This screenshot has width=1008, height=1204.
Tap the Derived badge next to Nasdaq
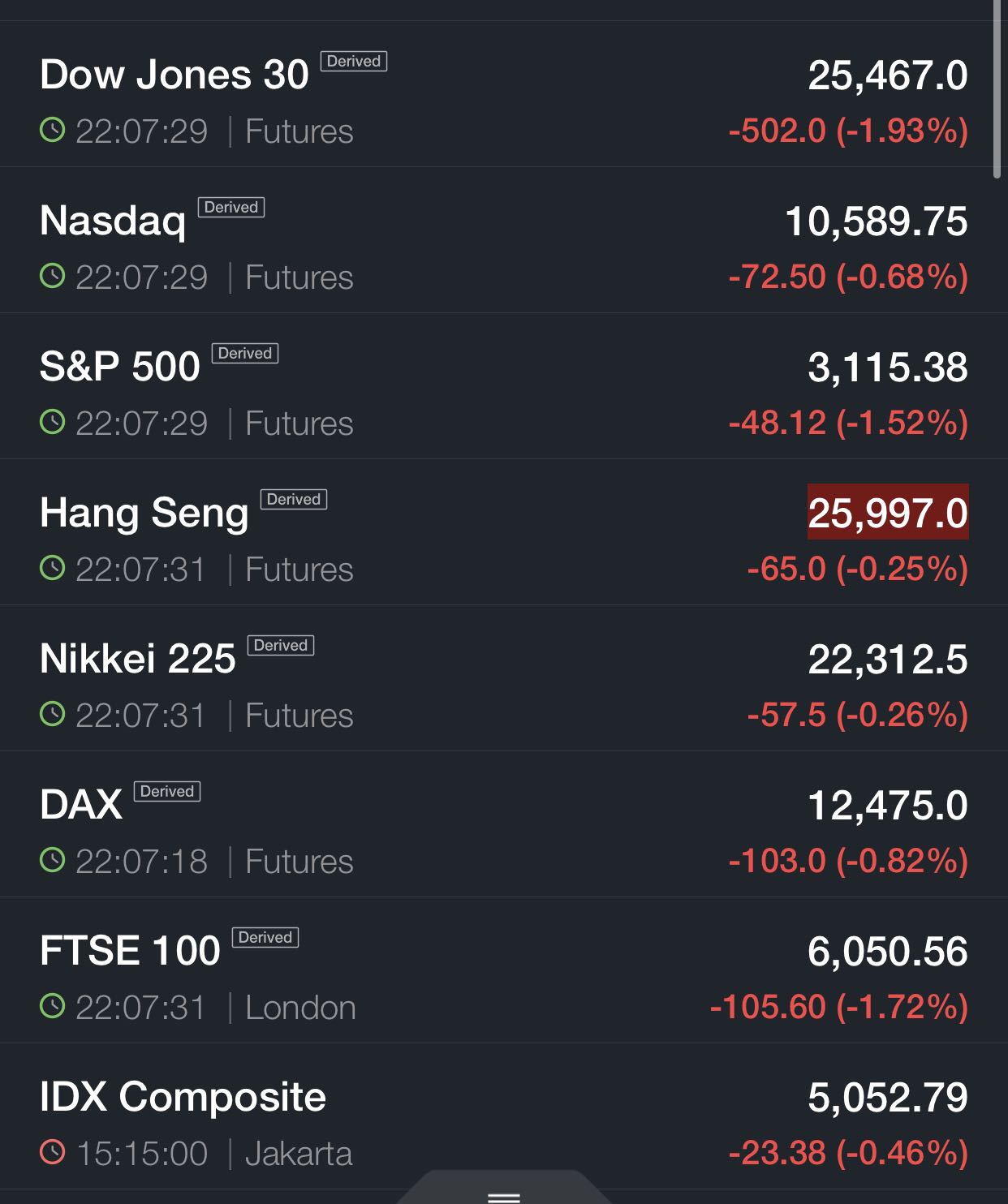pyautogui.click(x=231, y=208)
